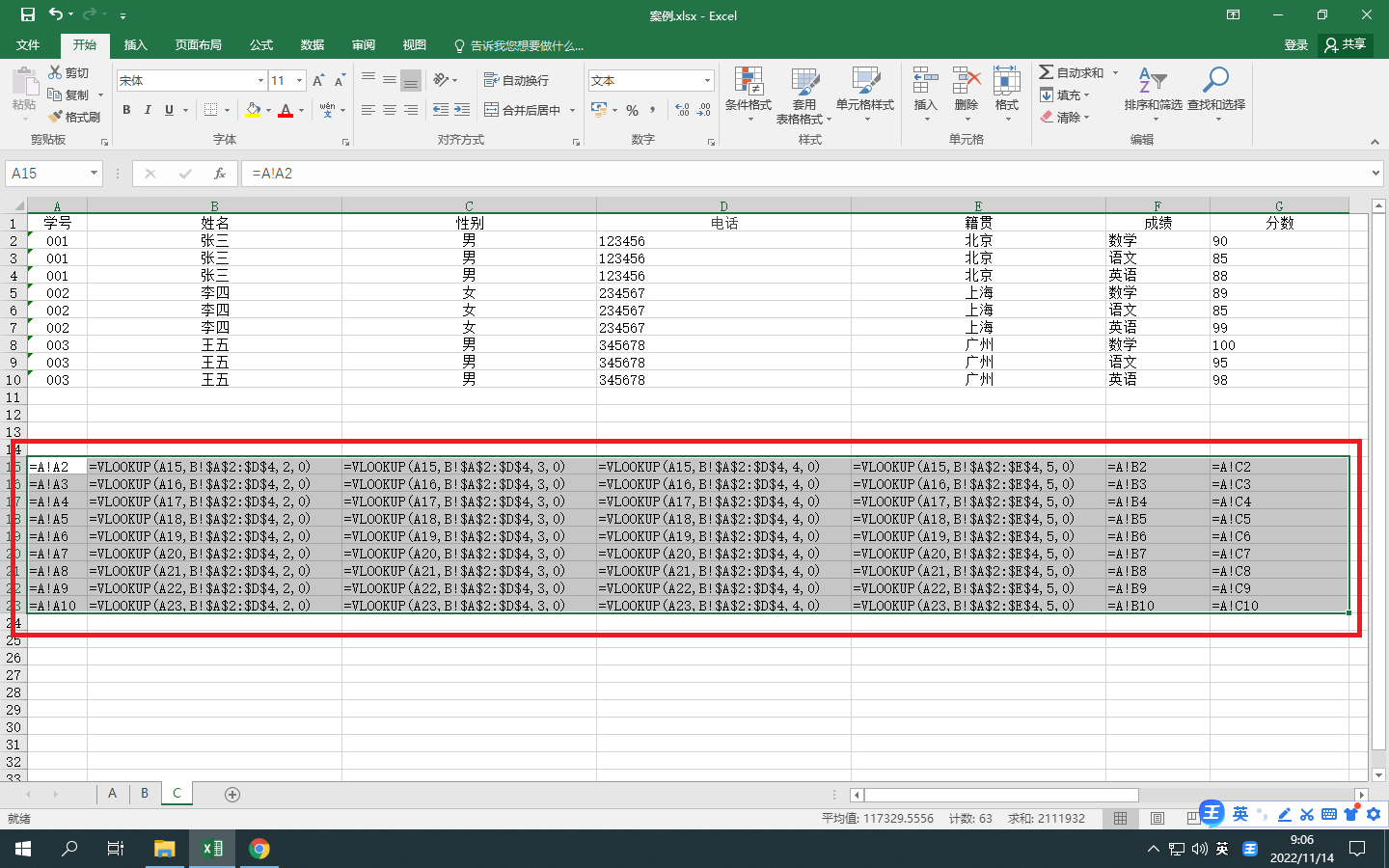Increase decimal places
The height and width of the screenshot is (868, 1389).
click(x=682, y=110)
